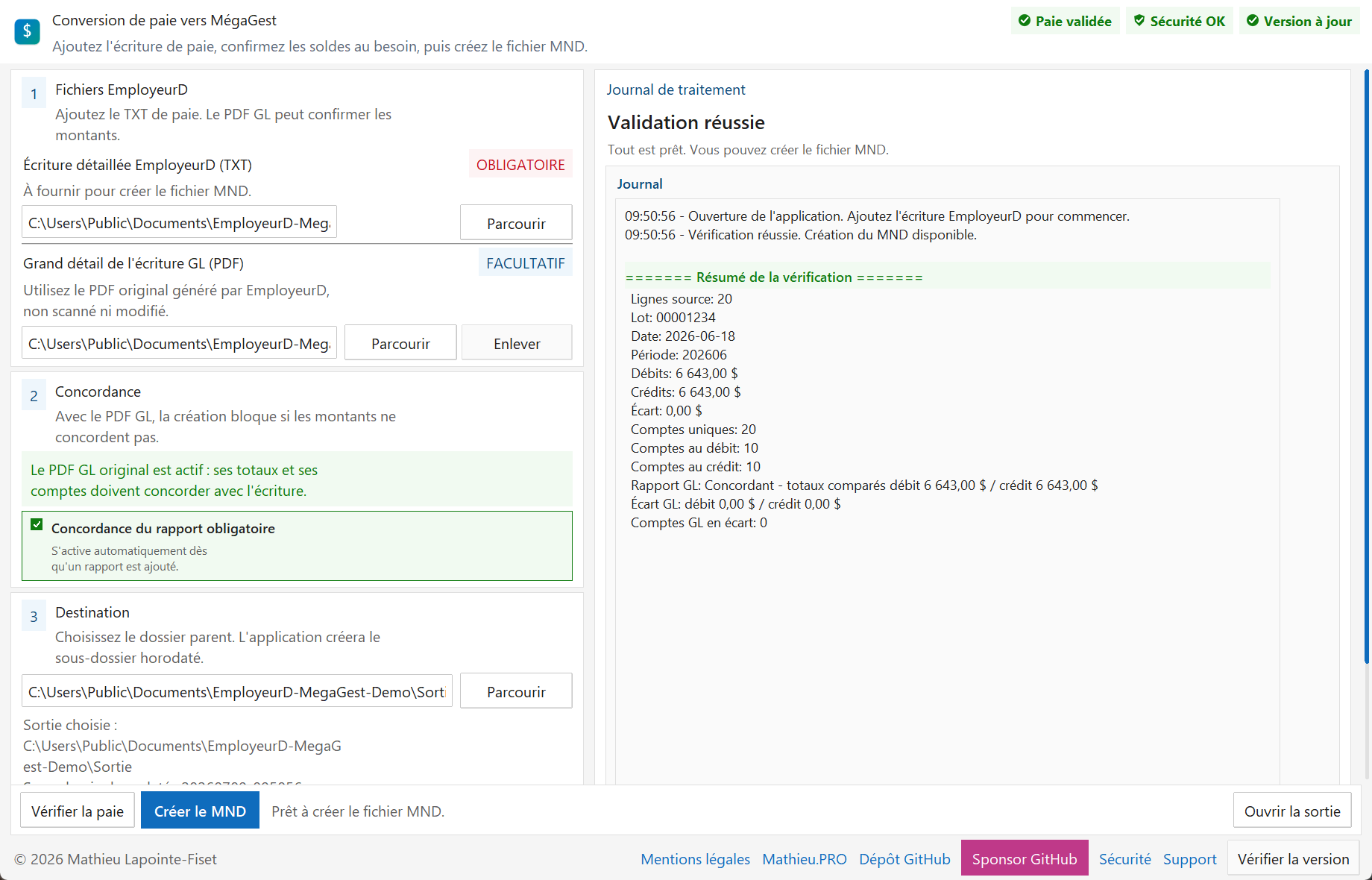The height and width of the screenshot is (880, 1372).
Task: Focus the Destination folder path field
Action: pyautogui.click(x=237, y=691)
